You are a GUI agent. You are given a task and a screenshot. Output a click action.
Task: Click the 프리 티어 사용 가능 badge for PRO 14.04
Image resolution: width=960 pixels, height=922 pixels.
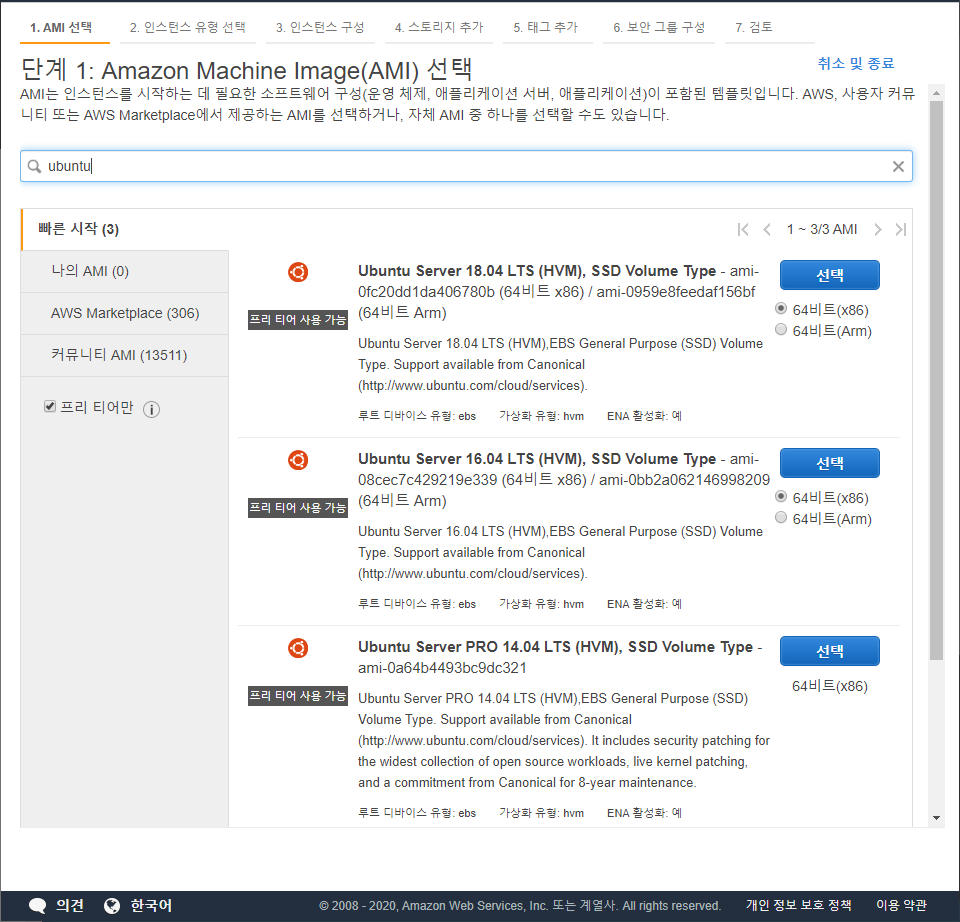[x=298, y=695]
